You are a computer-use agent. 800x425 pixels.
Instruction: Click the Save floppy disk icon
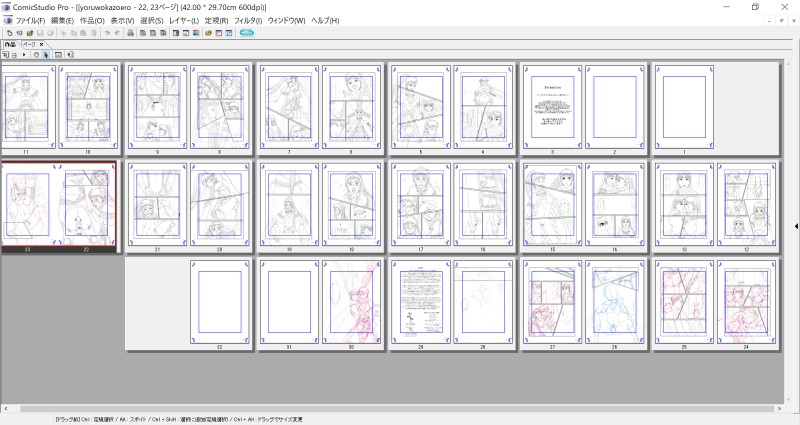pos(40,33)
